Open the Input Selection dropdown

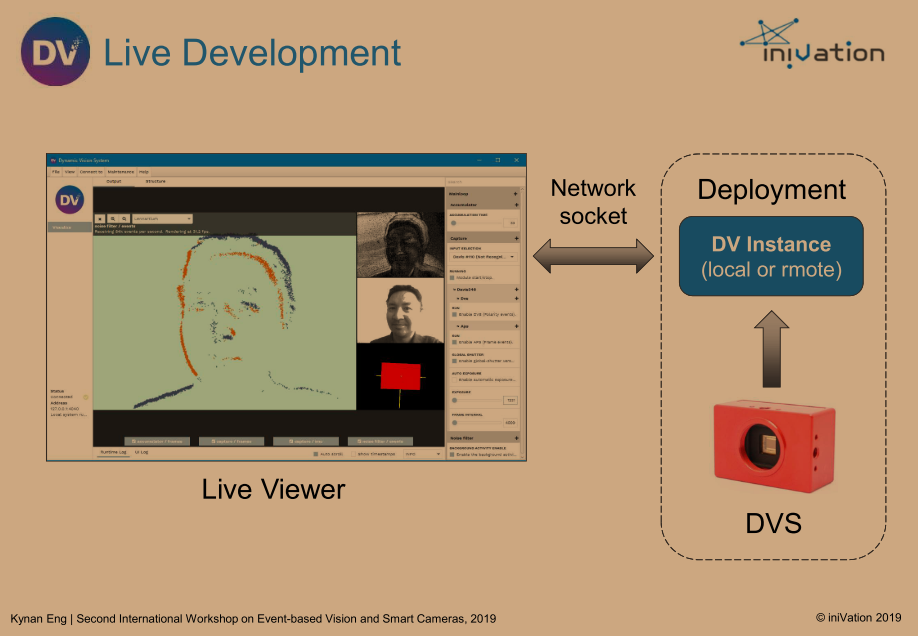coord(483,257)
